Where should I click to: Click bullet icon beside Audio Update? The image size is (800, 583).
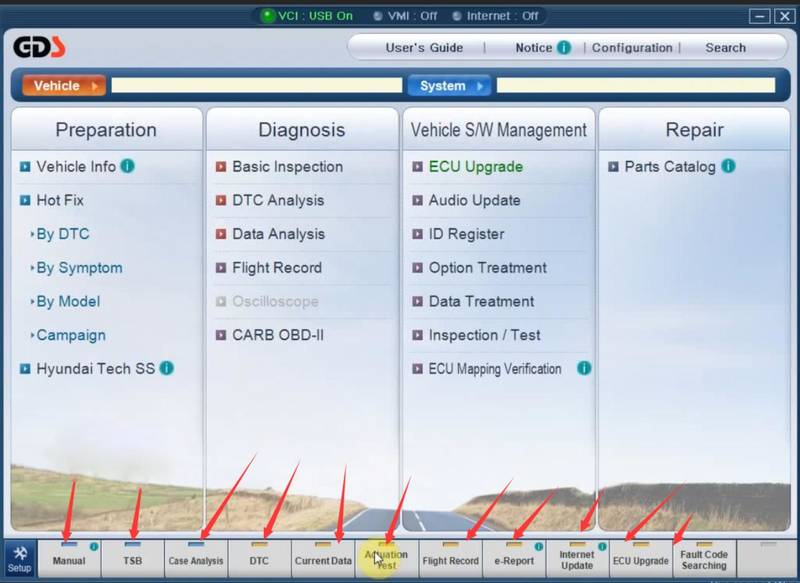coord(417,200)
